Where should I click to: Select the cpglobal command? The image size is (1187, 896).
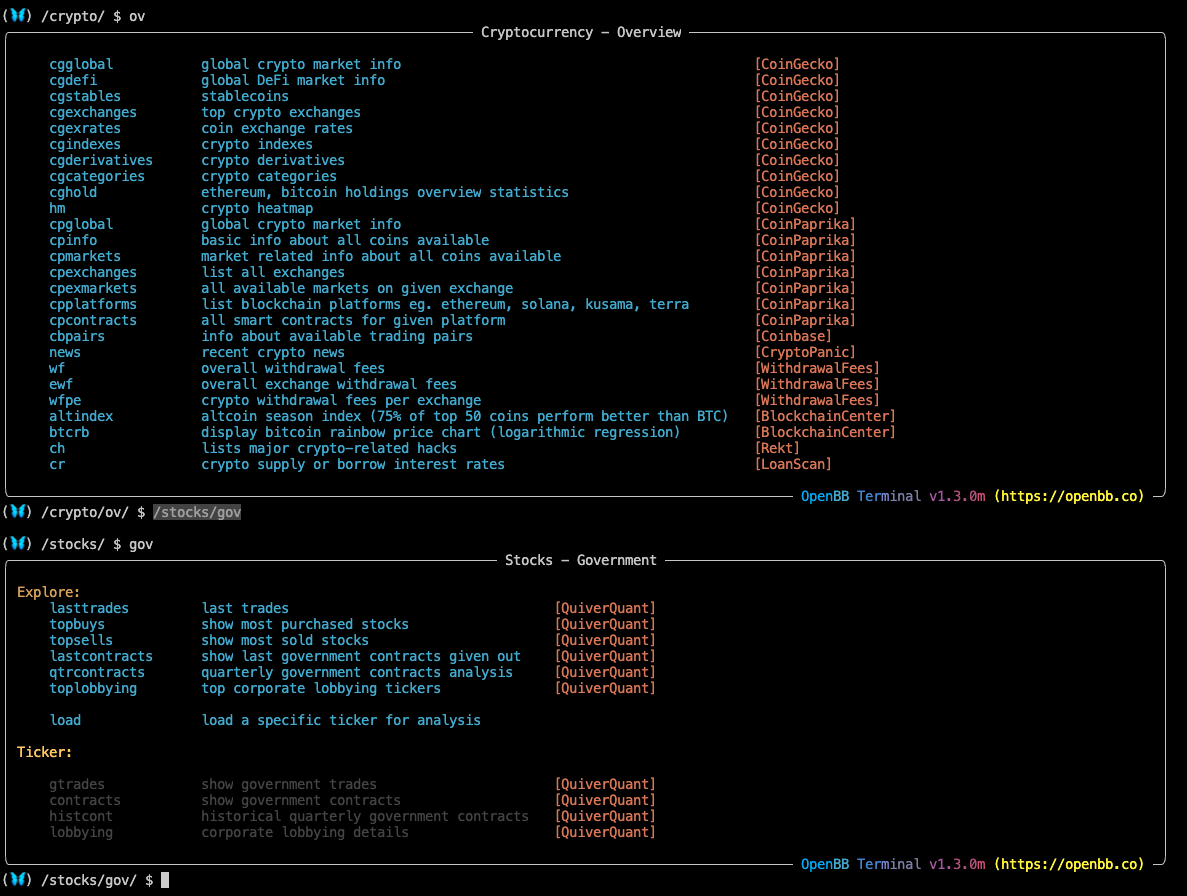(81, 224)
